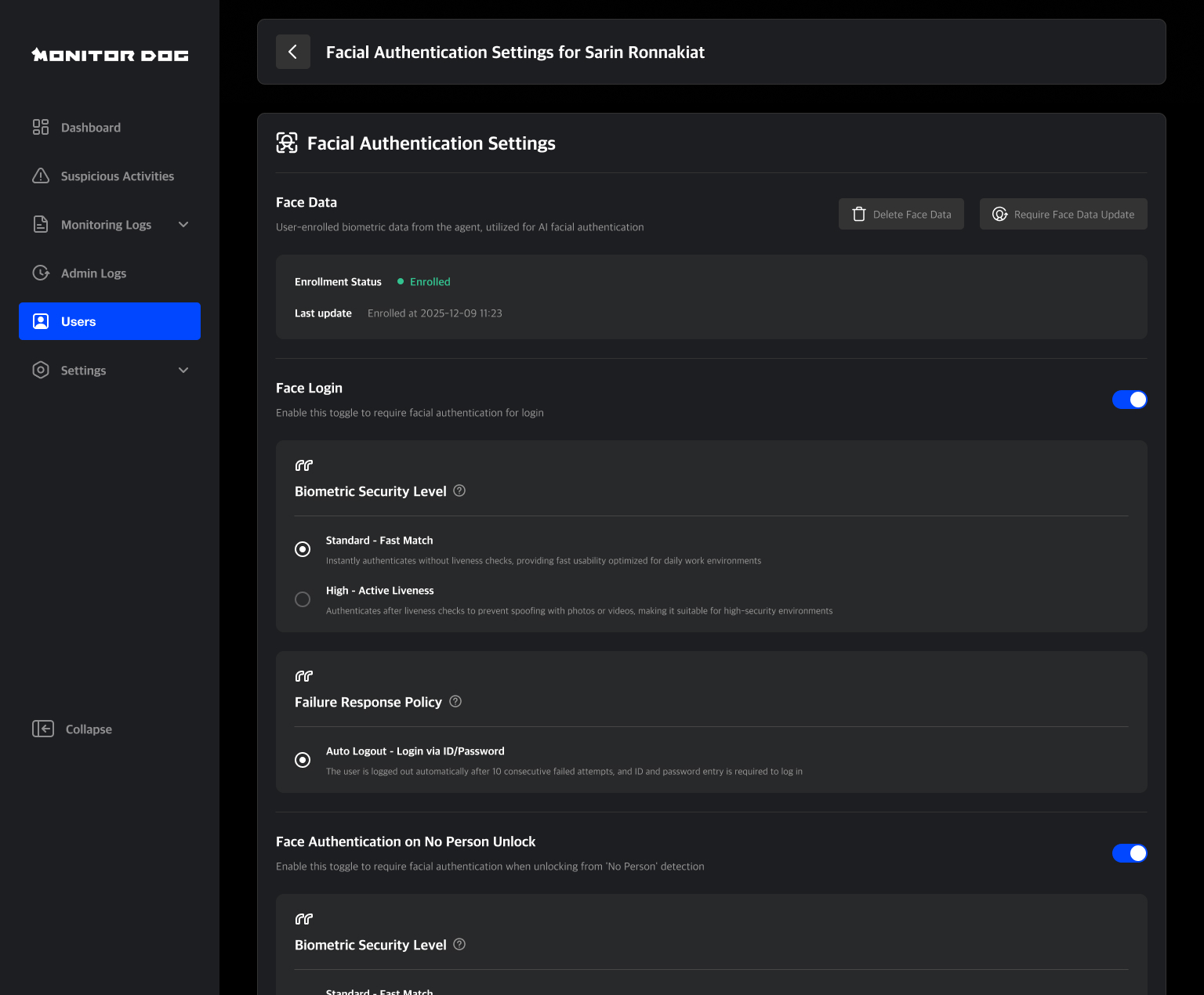Switch to the Users section
Viewport: 1204px width, 995px height.
click(78, 321)
